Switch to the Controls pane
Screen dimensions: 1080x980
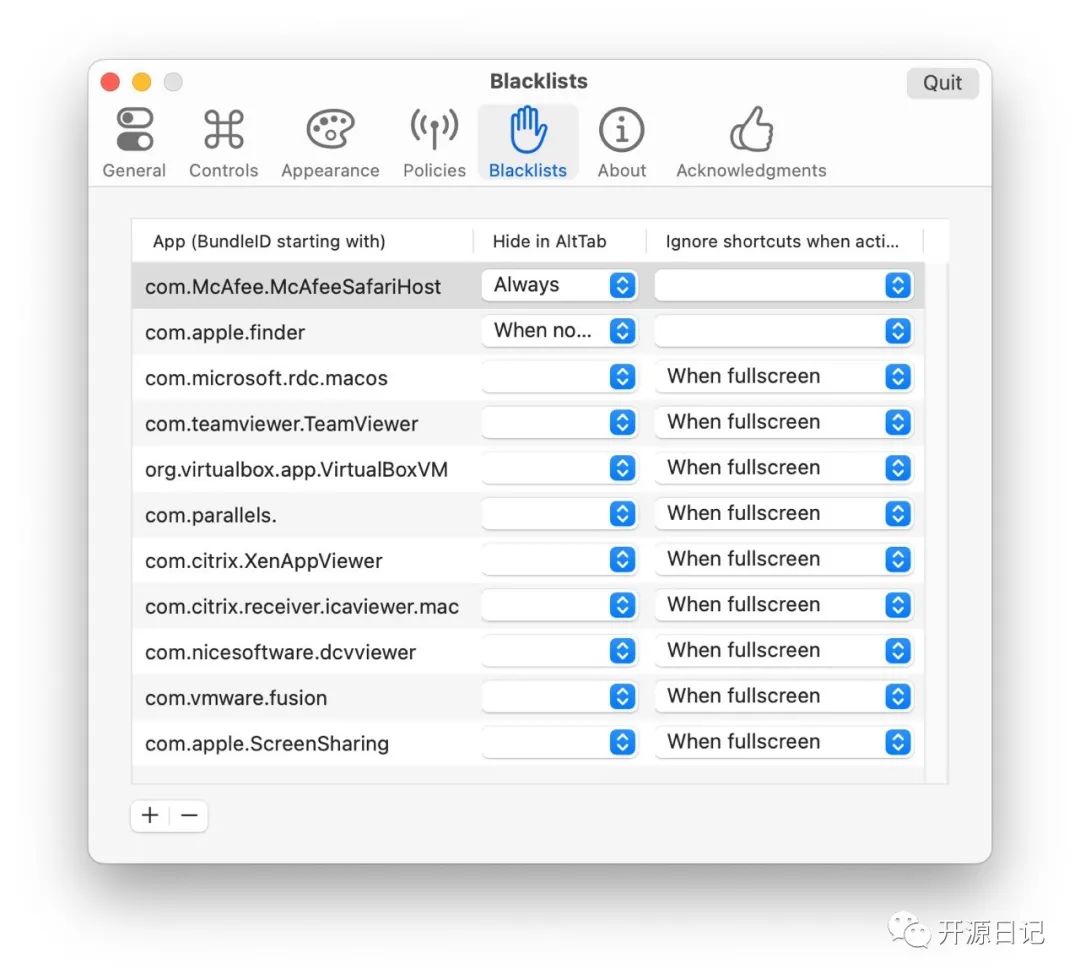click(x=224, y=143)
